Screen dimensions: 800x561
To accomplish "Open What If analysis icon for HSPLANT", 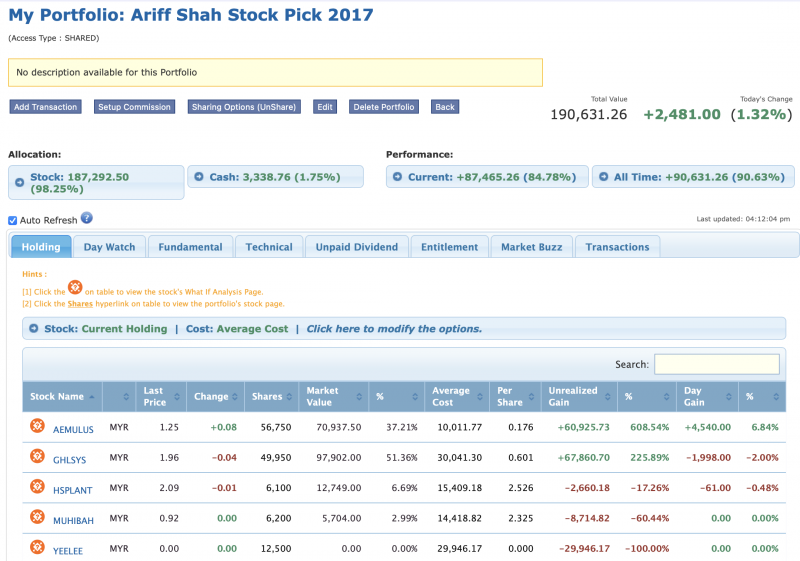I will click(x=37, y=487).
